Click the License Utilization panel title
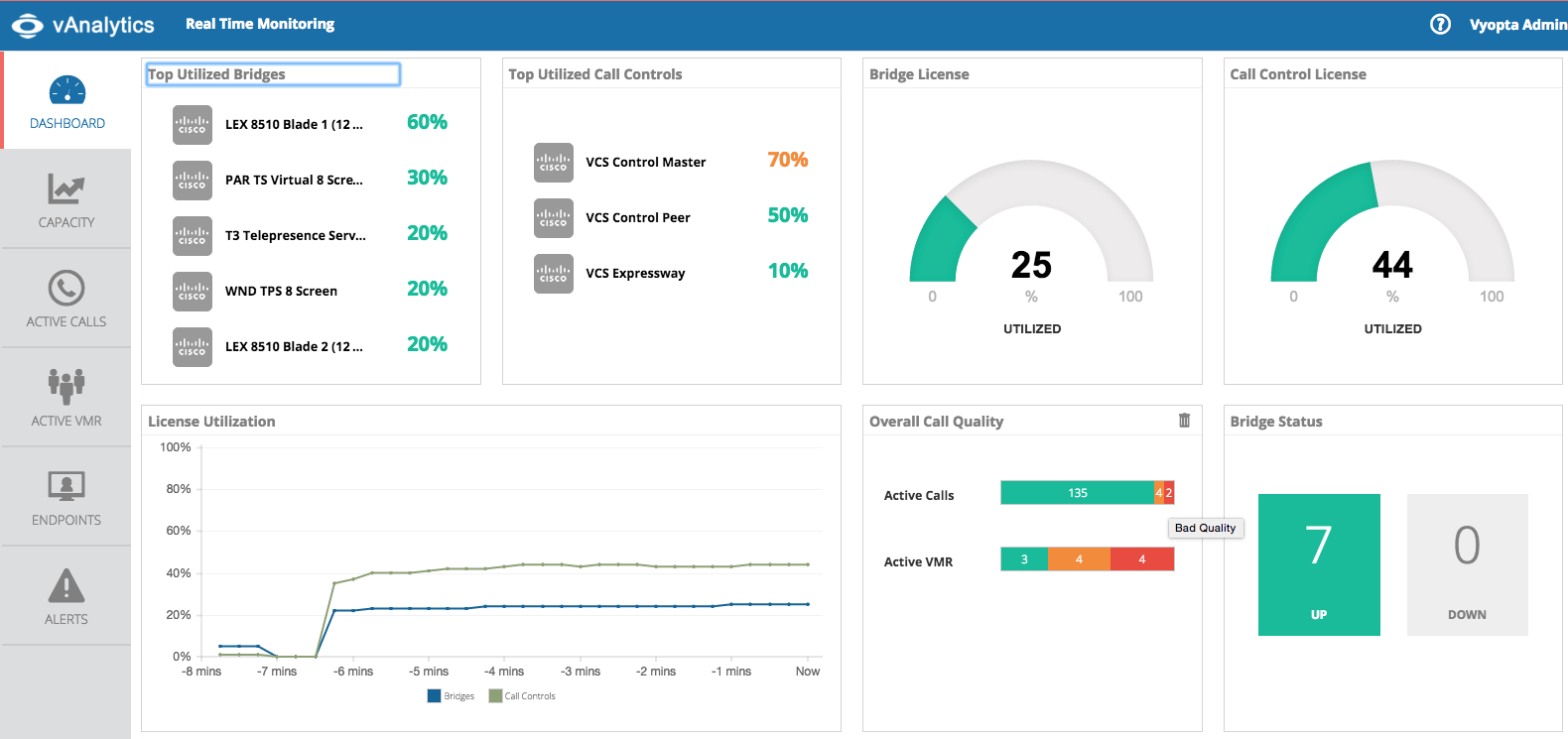Image resolution: width=1568 pixels, height=739 pixels. click(x=211, y=422)
